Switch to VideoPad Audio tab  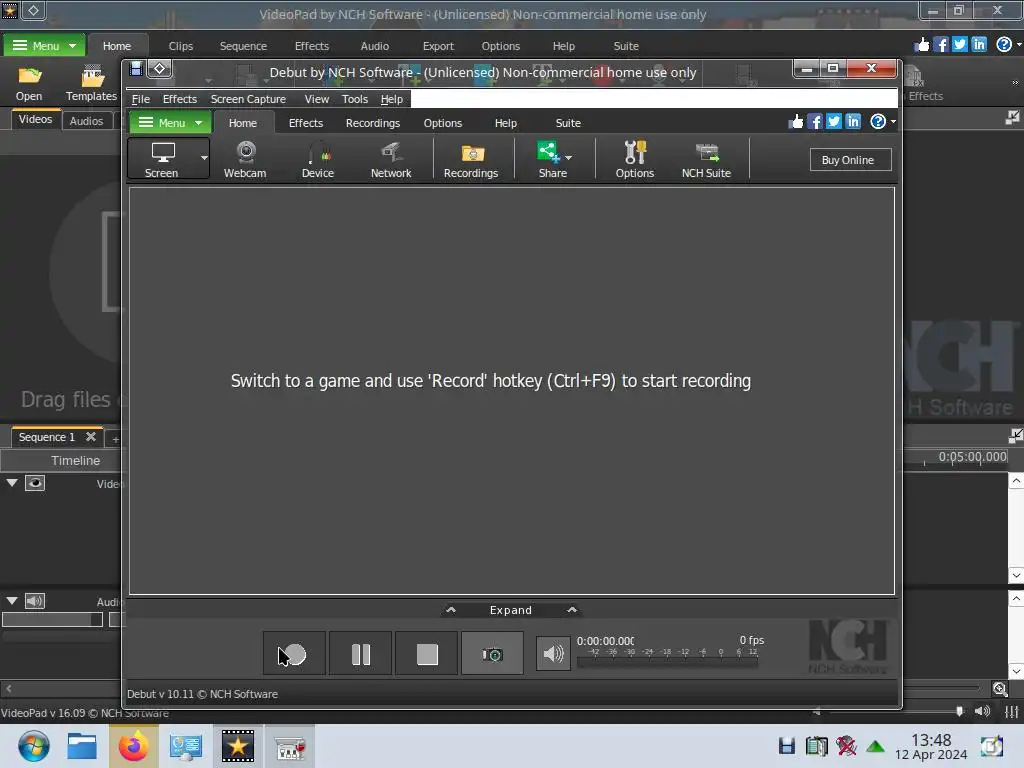coord(374,46)
